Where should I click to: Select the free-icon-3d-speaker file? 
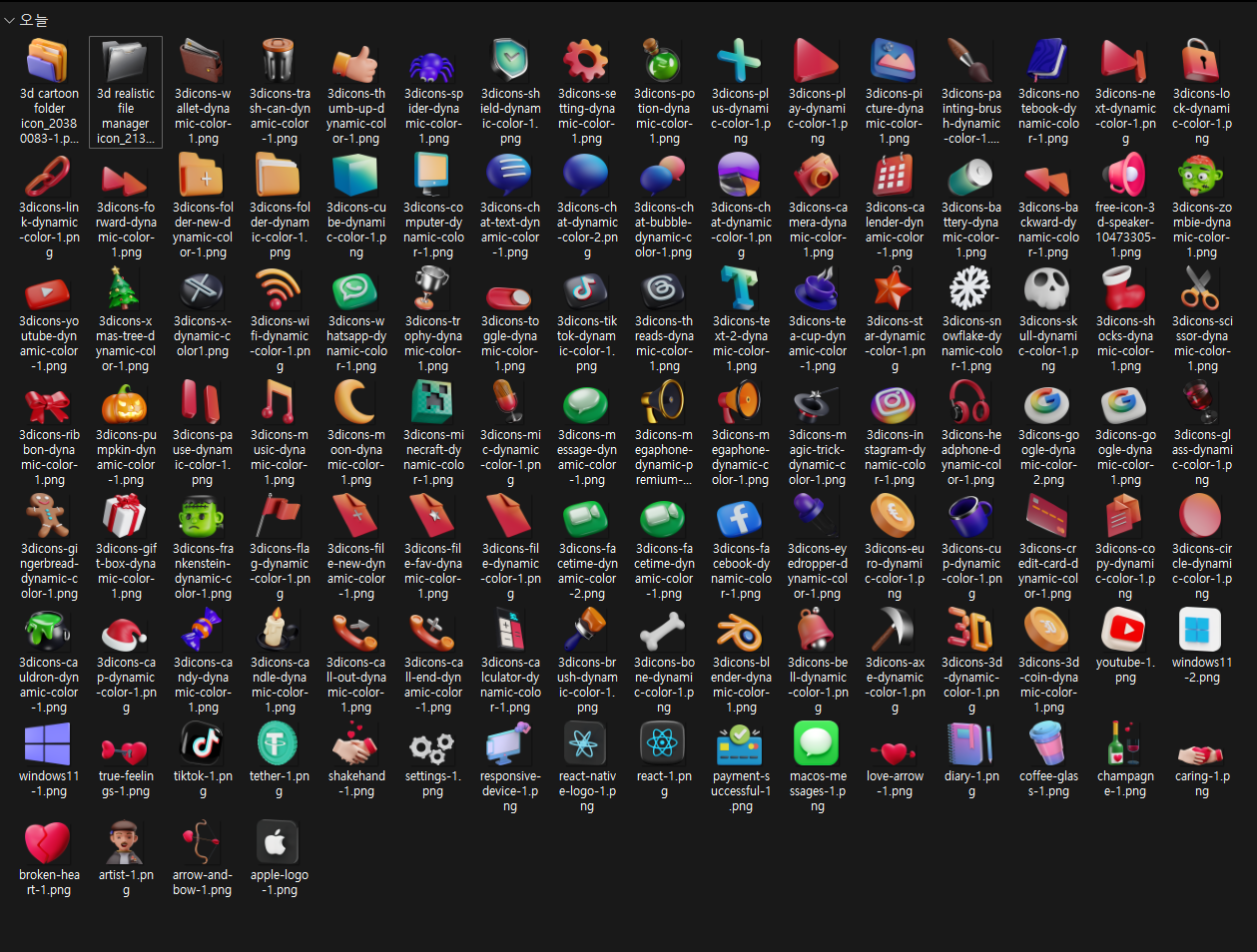tap(1125, 206)
